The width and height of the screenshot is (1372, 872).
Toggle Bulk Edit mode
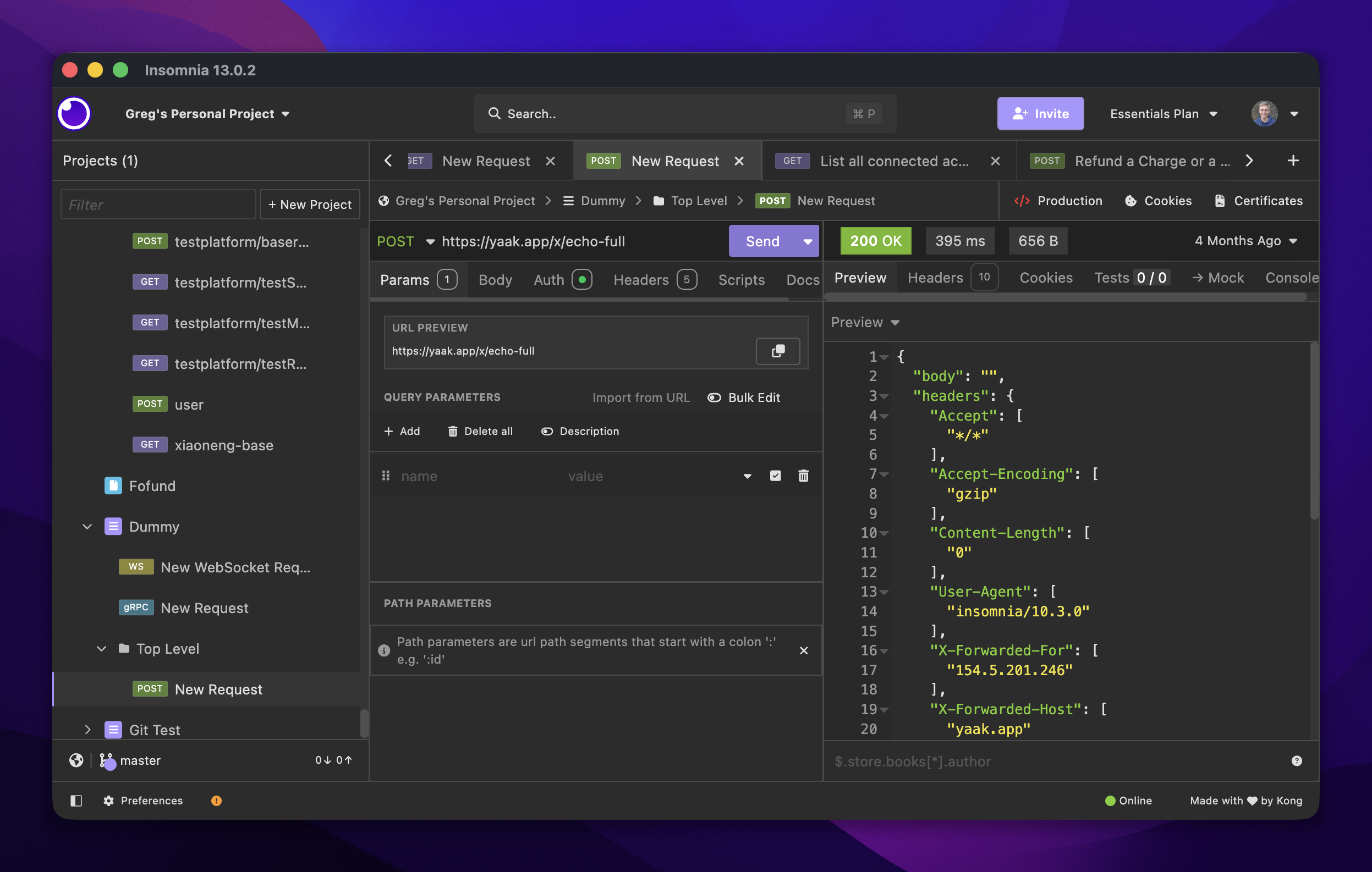(744, 398)
